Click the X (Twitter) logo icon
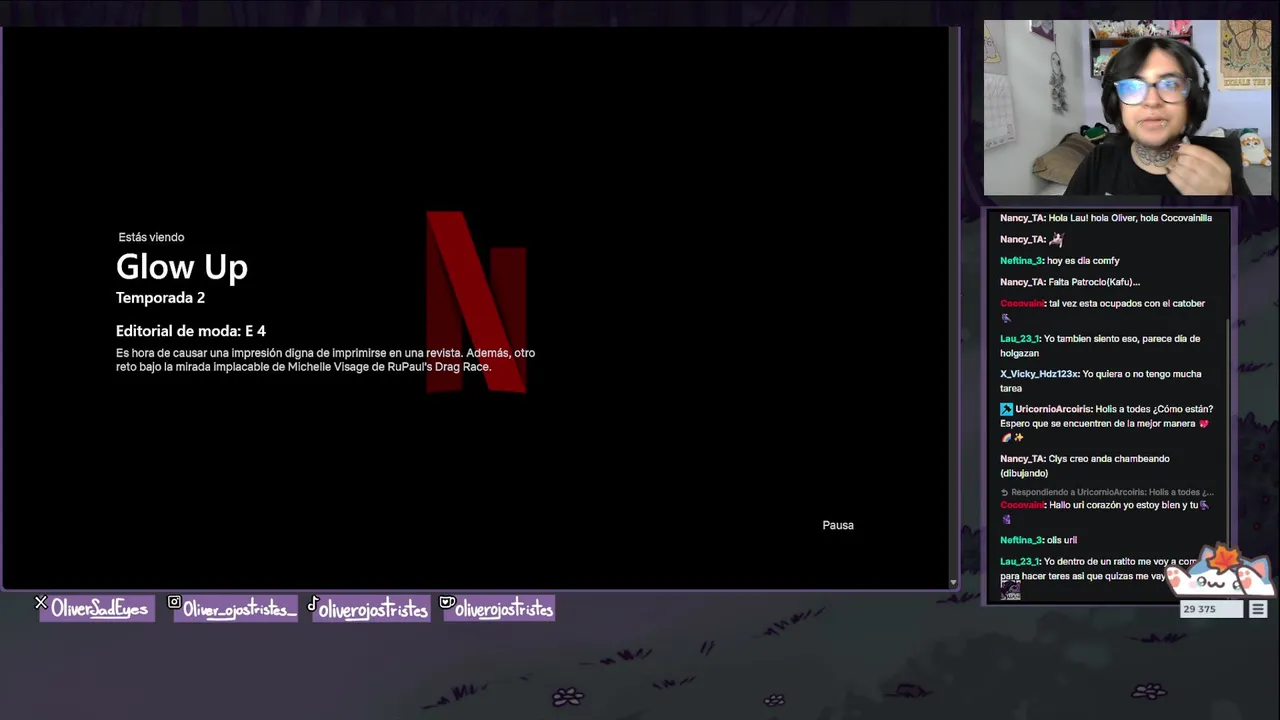This screenshot has width=1280, height=720. [x=41, y=603]
